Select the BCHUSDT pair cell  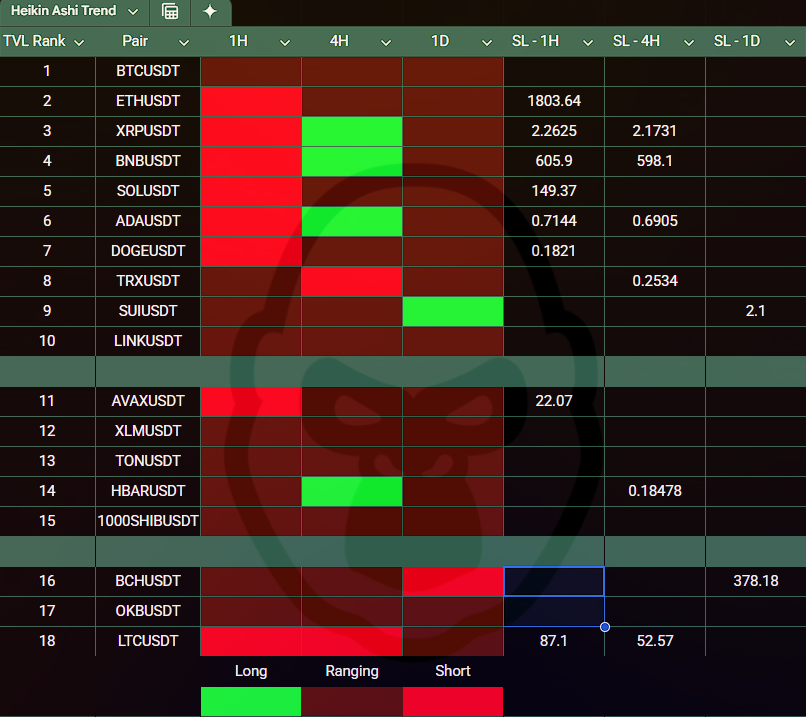148,581
